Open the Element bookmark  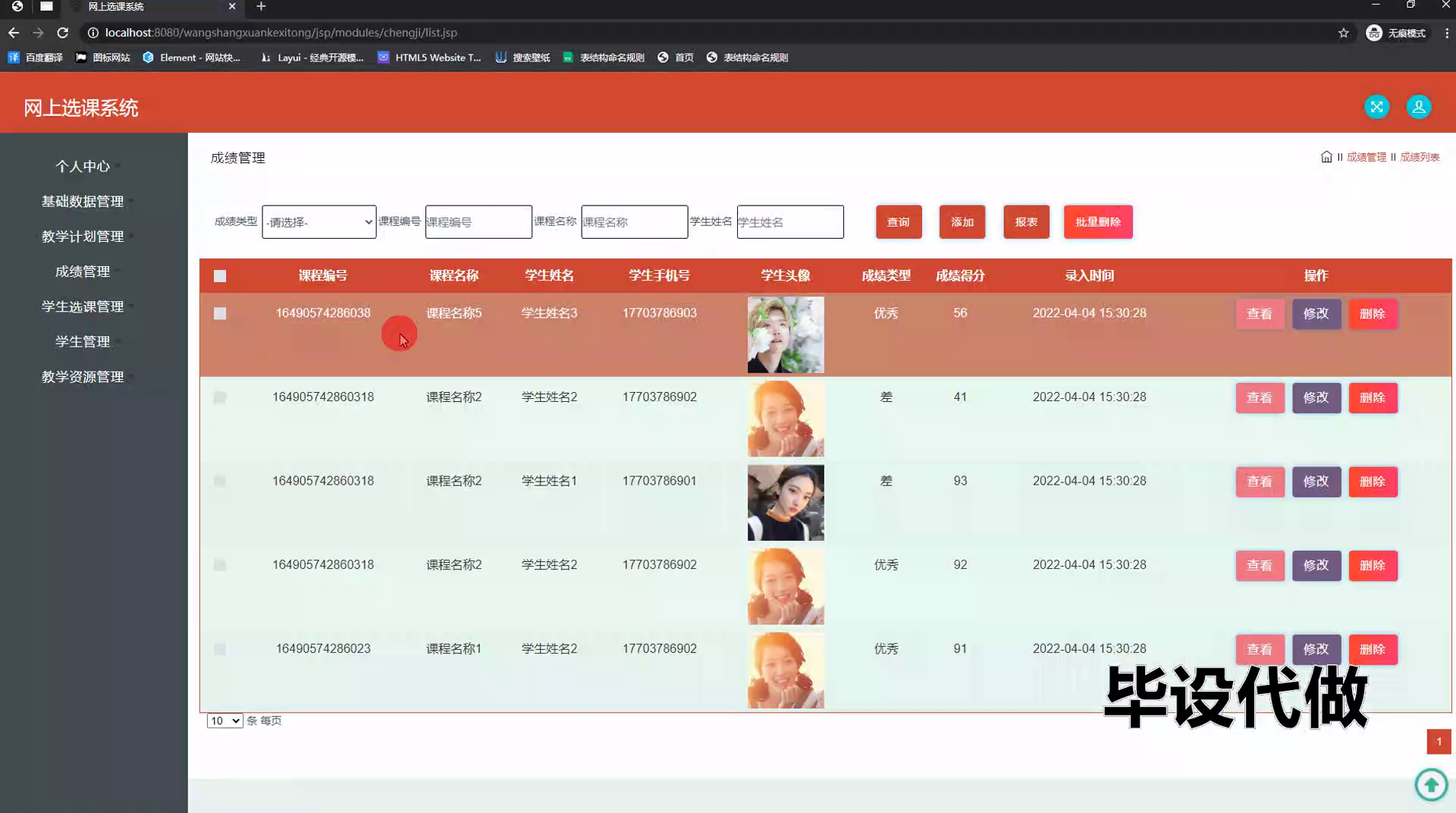(191, 58)
